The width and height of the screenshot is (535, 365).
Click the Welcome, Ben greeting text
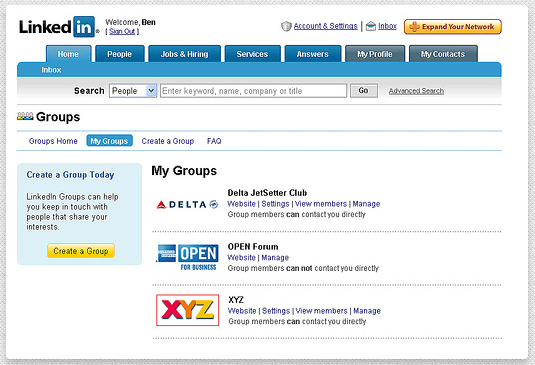(x=130, y=22)
